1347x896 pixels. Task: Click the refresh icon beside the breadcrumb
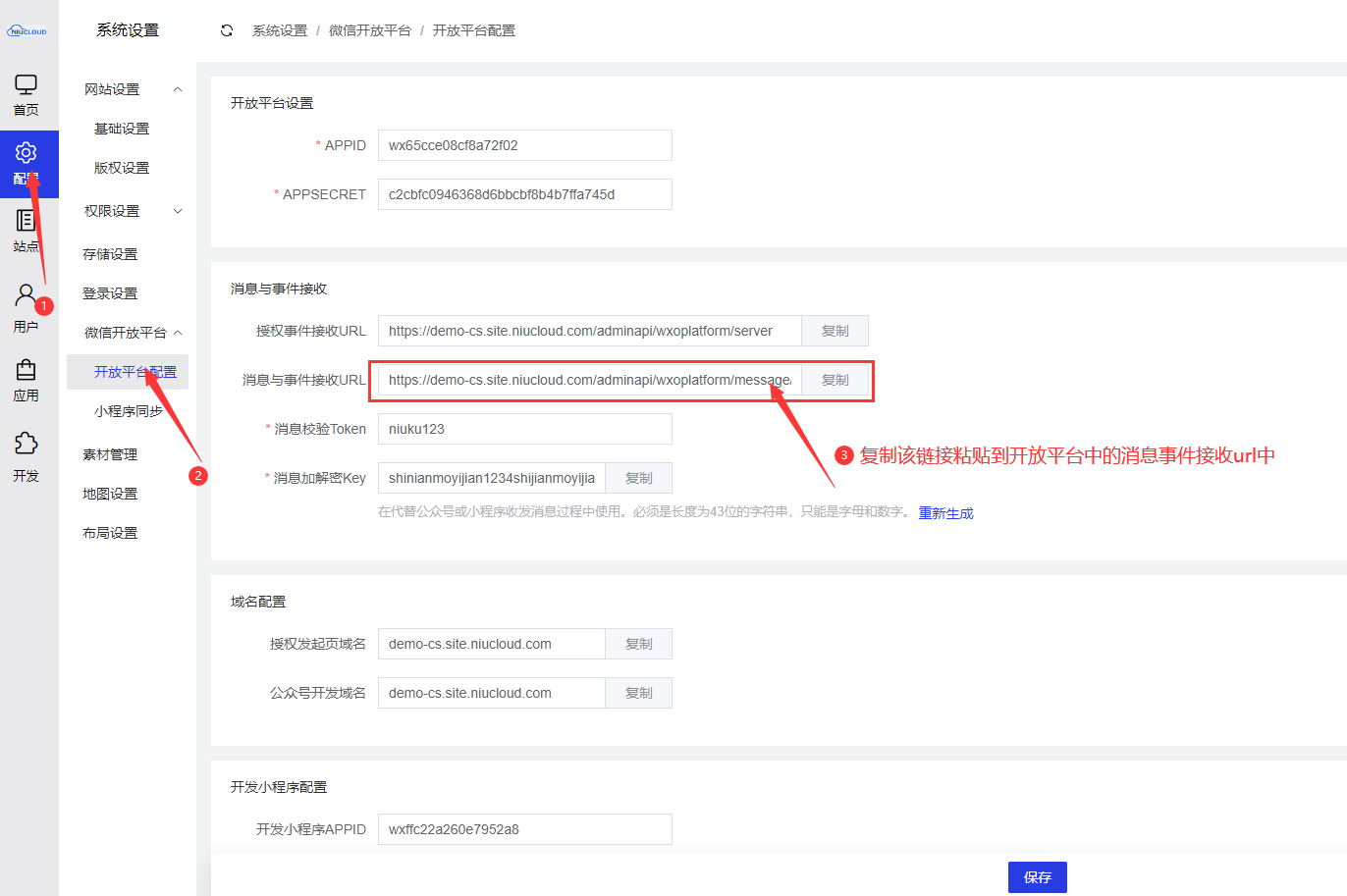pos(227,30)
